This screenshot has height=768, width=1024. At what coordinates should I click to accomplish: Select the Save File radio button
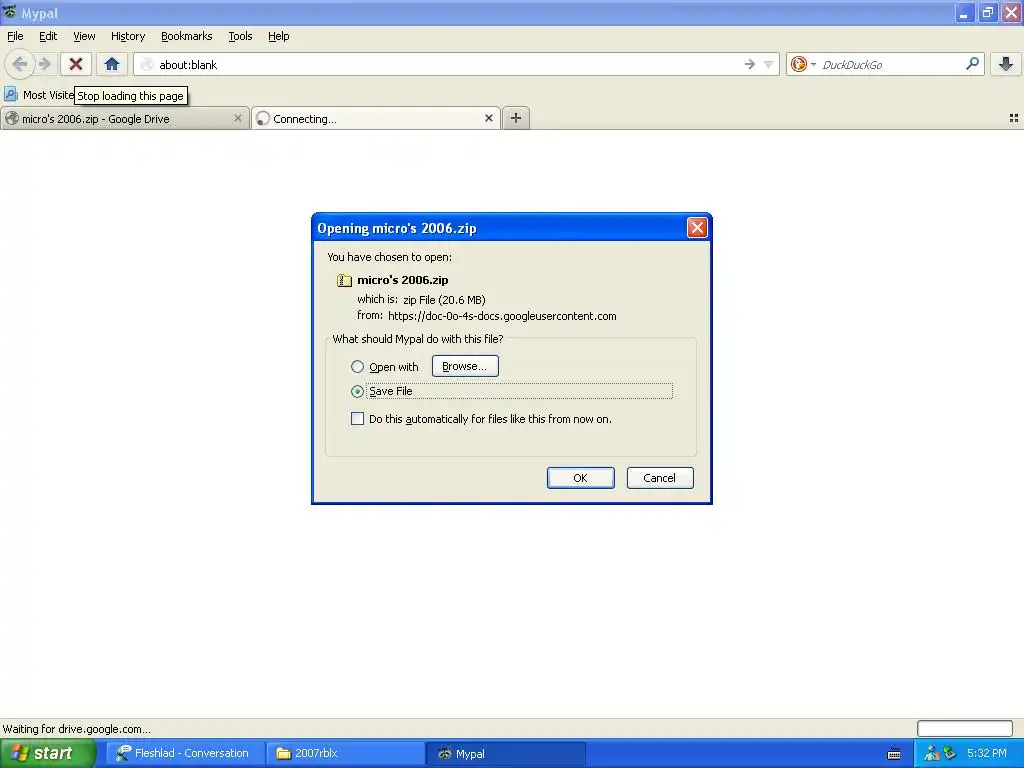(x=357, y=391)
